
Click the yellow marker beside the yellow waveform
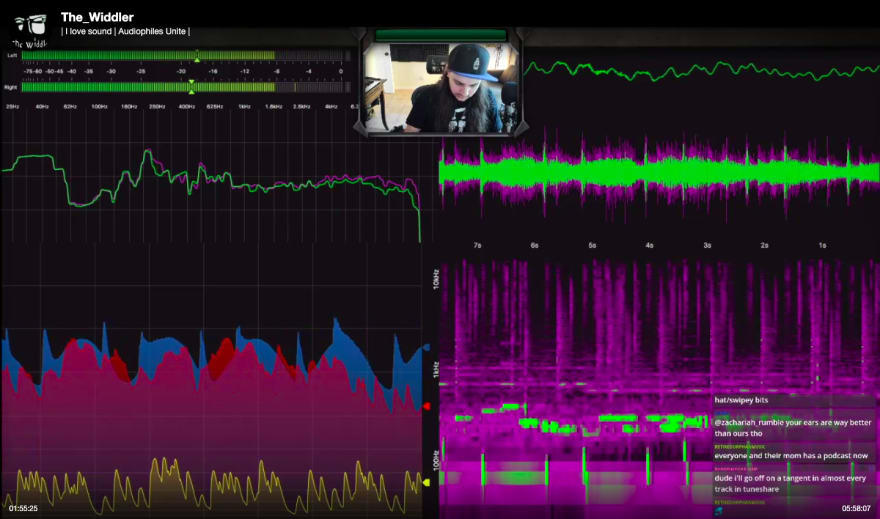[426, 482]
